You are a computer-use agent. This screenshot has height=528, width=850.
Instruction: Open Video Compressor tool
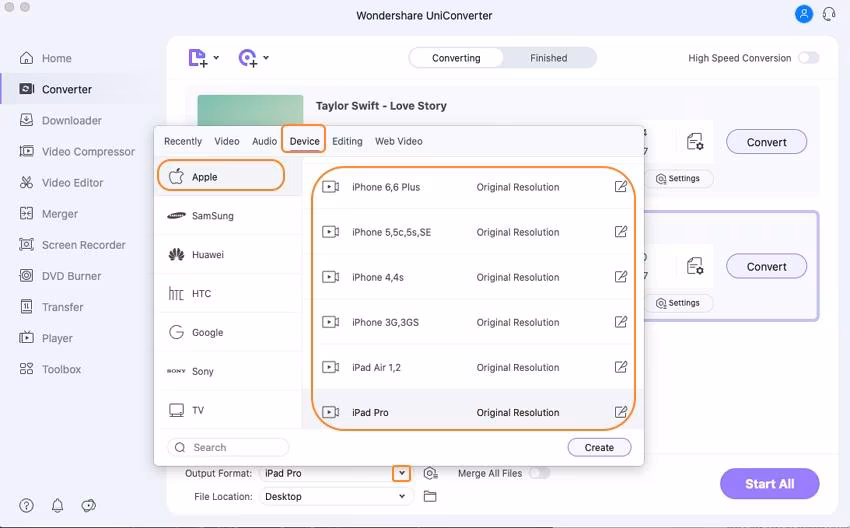77,152
